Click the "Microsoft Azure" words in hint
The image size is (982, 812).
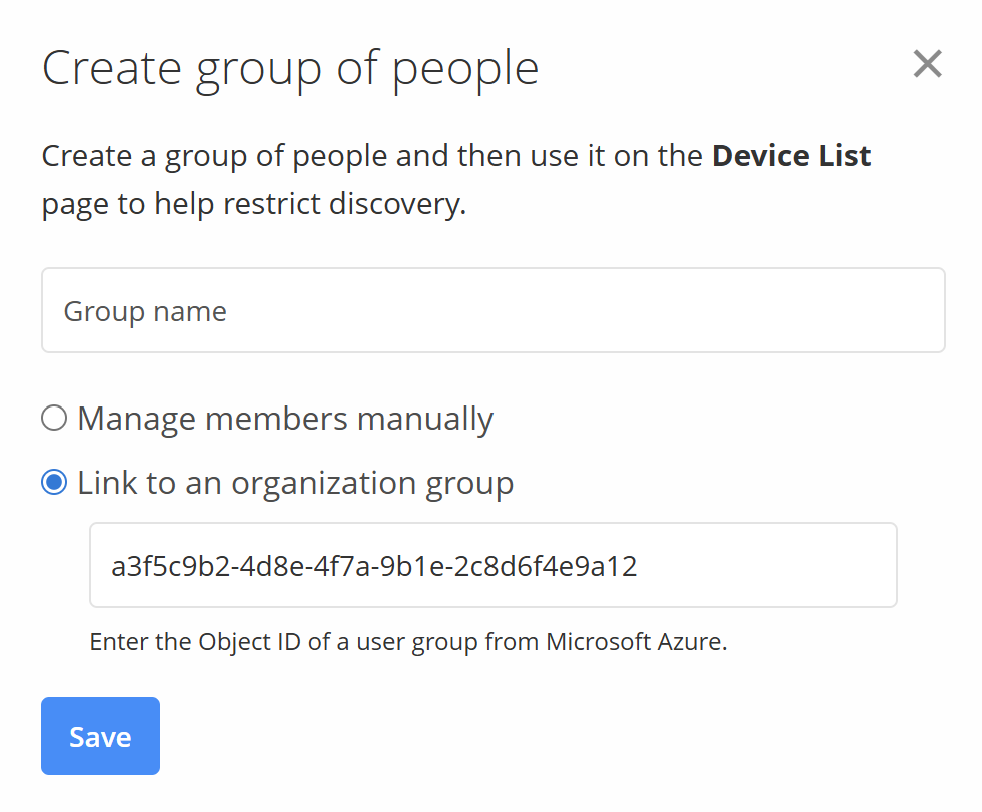point(635,641)
